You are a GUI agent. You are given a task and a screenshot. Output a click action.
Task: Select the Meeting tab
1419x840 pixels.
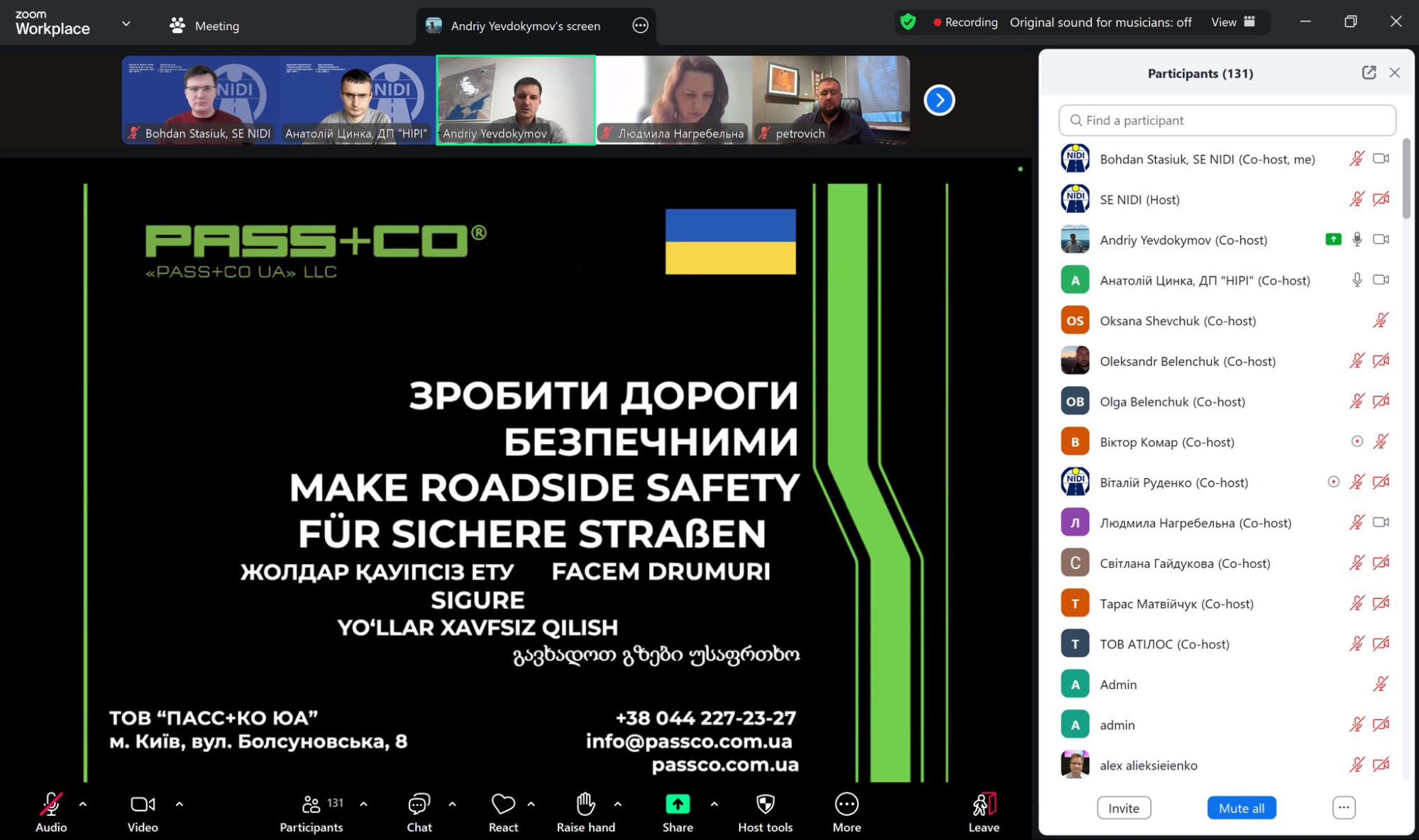[204, 26]
